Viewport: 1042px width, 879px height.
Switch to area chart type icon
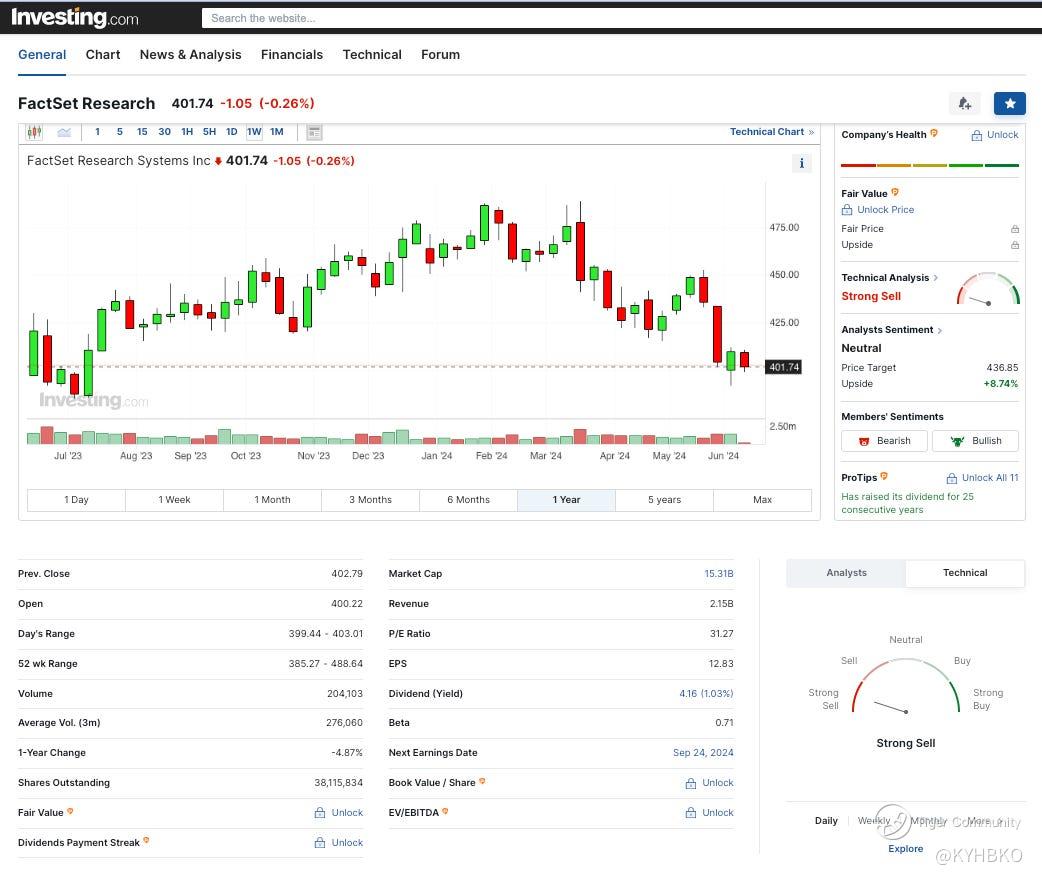click(x=64, y=132)
